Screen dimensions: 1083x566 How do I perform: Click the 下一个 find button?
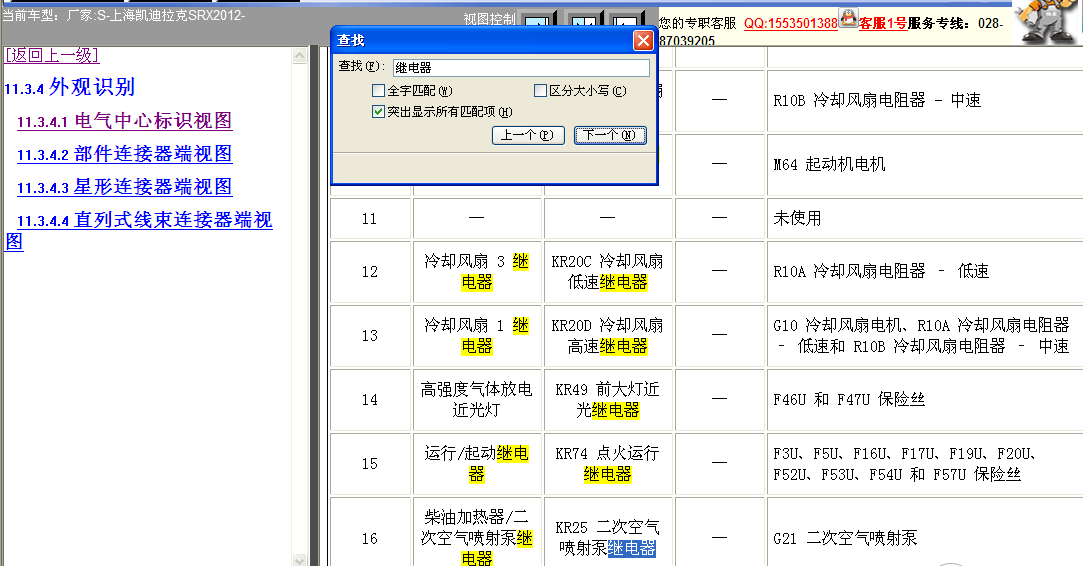(610, 135)
